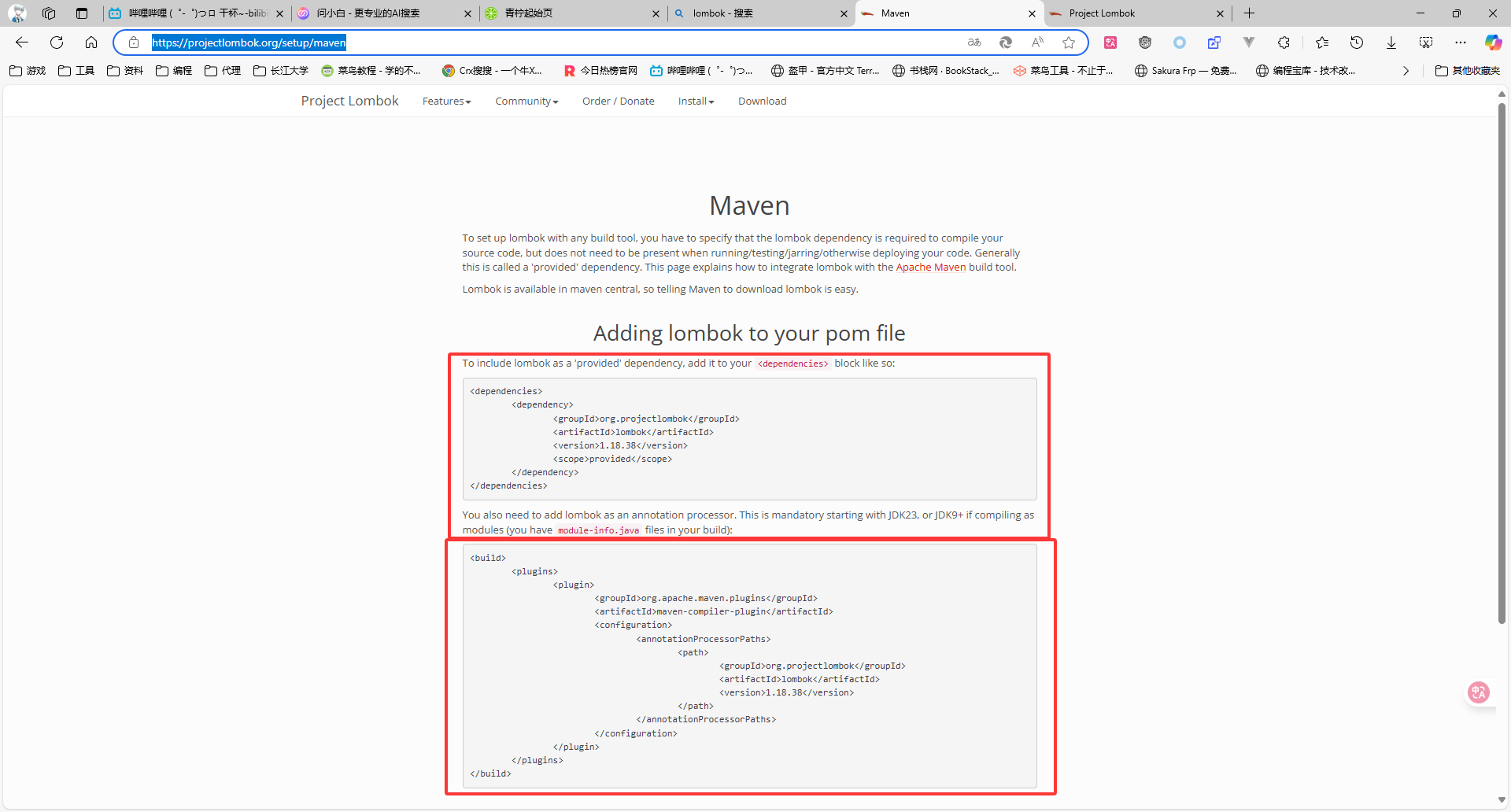The height and width of the screenshot is (812, 1511).
Task: Star this page as favorite
Action: click(x=1068, y=42)
